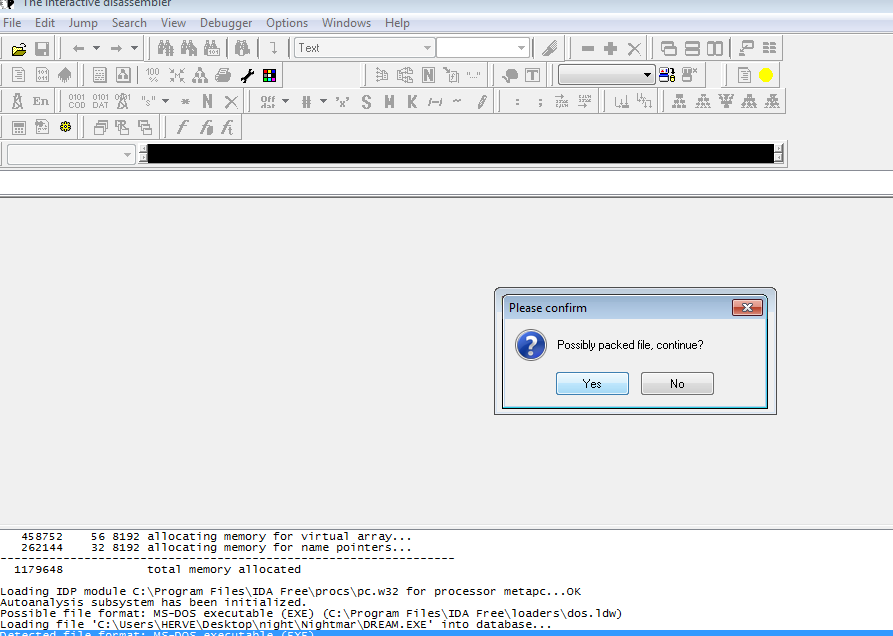Click the minus collapse toolbar icon
This screenshot has width=893, height=636.
[588, 49]
